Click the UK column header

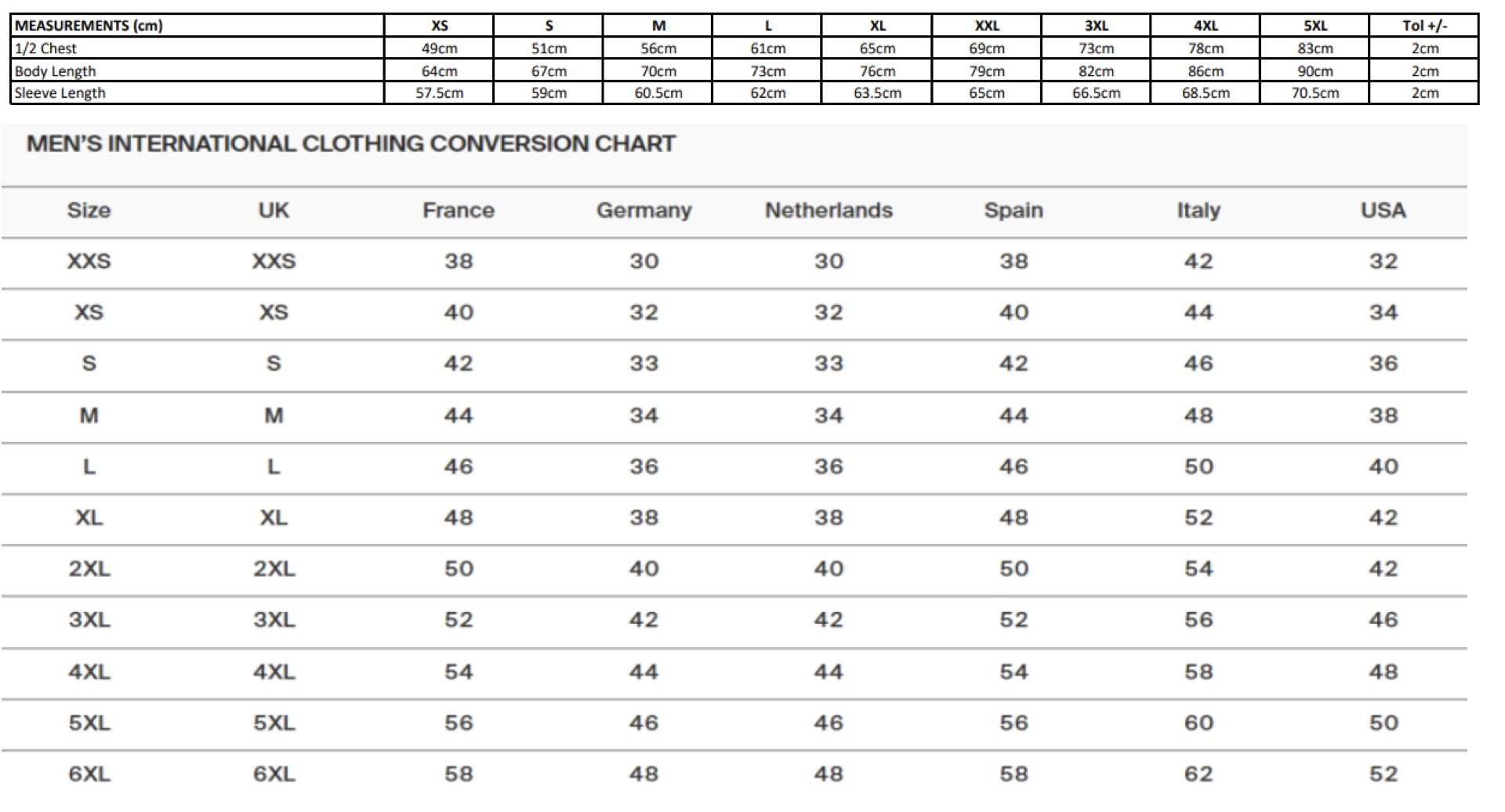tap(274, 211)
